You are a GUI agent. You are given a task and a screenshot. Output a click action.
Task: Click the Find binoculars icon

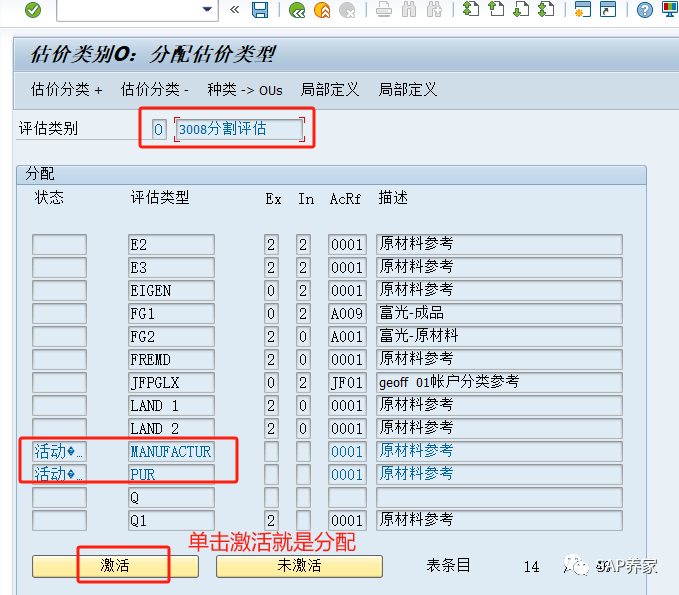tap(409, 10)
